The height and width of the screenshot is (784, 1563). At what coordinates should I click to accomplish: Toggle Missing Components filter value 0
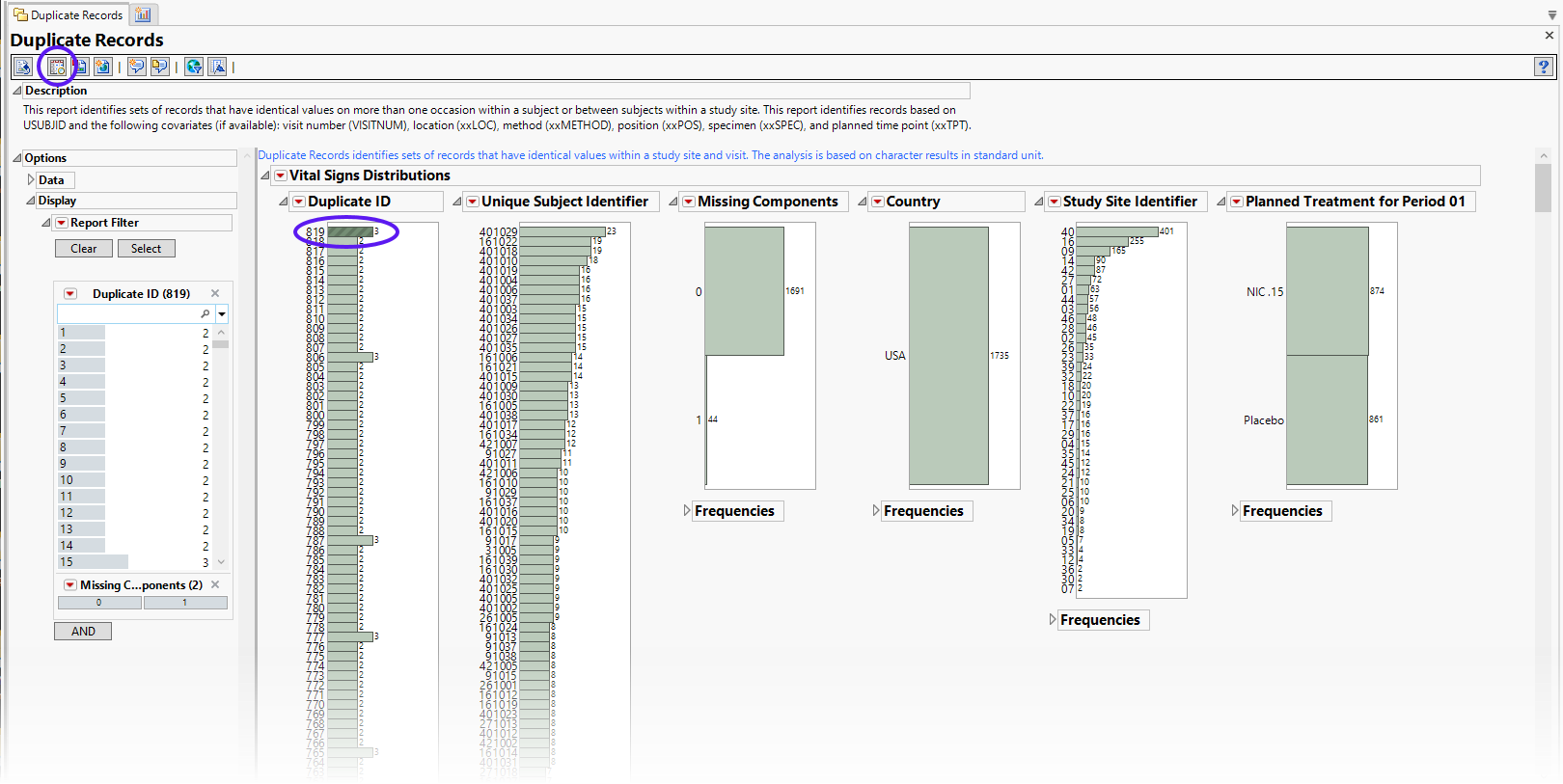(x=99, y=603)
